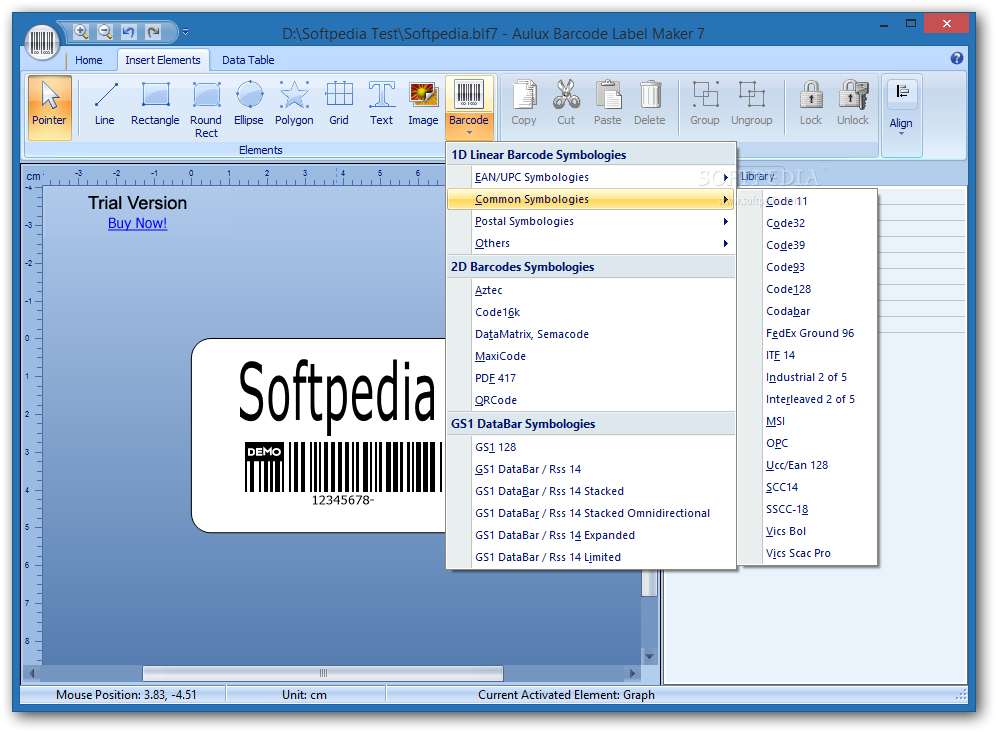Select the Pointer tool
The image size is (996, 732).
[x=50, y=107]
